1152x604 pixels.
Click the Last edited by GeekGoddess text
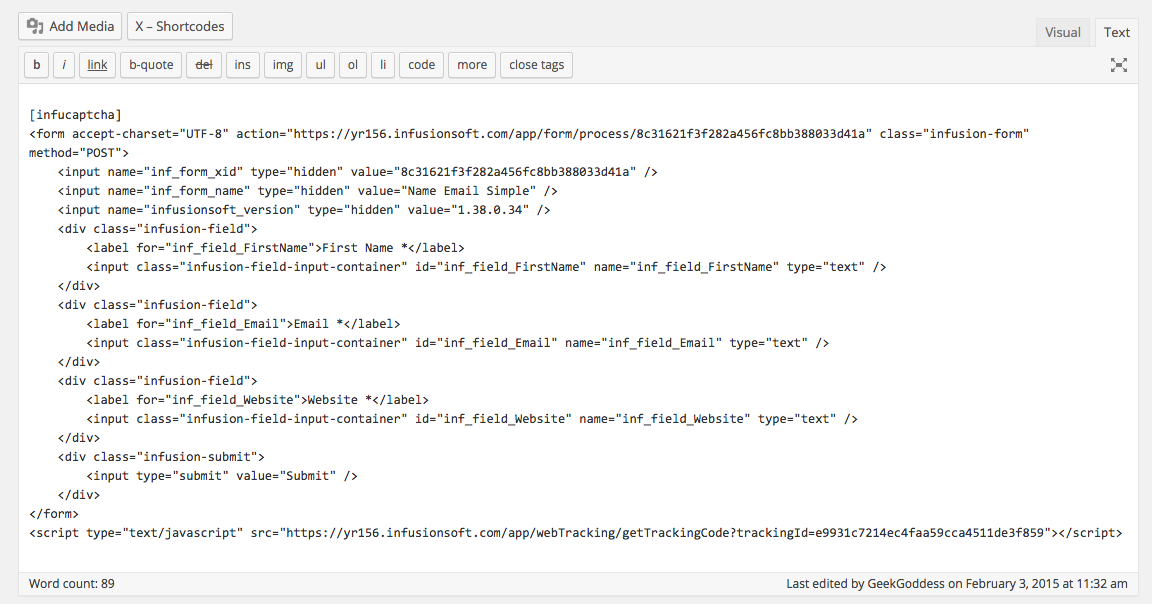957,583
